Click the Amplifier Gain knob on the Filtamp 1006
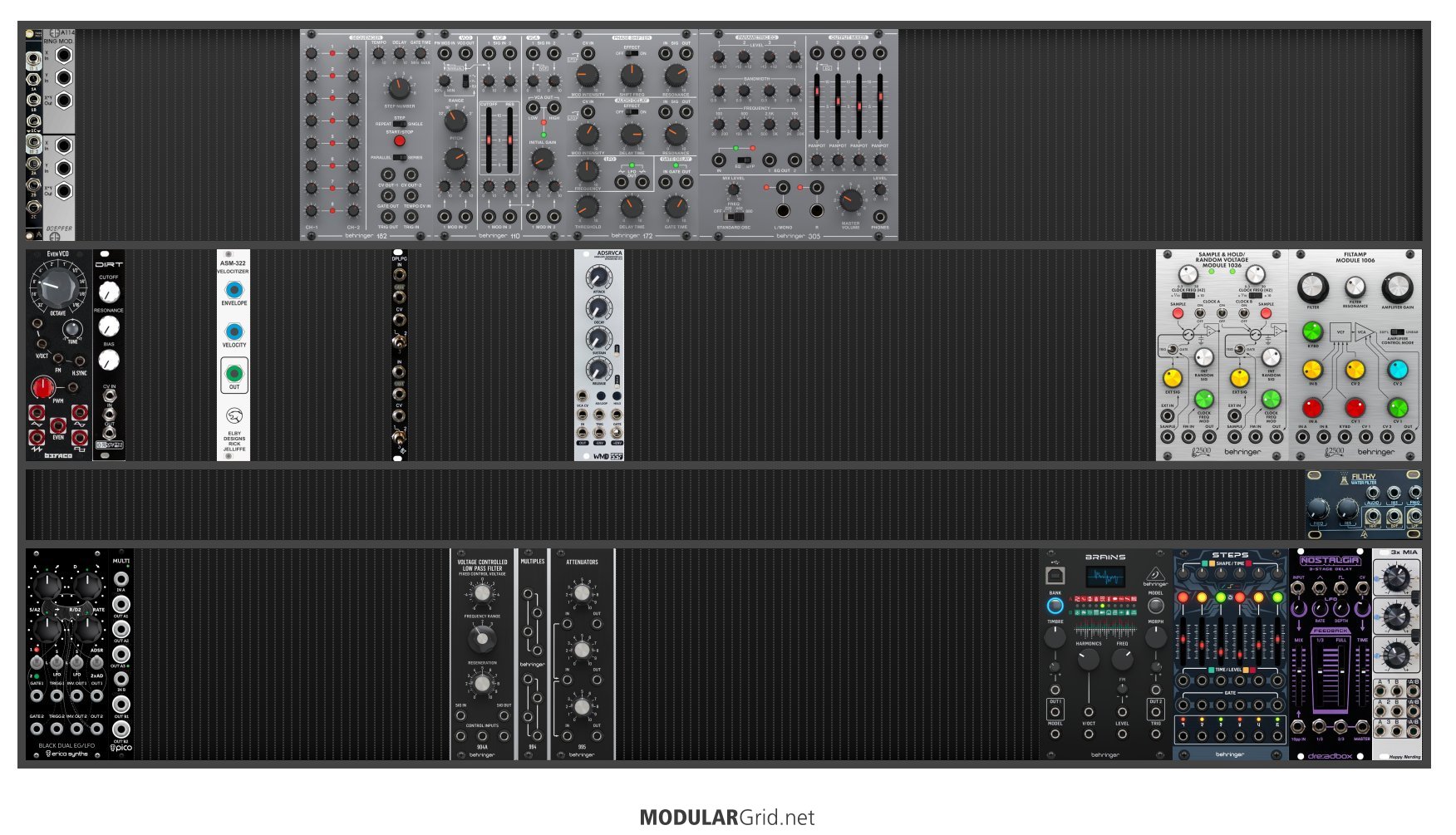Screen dimensions: 1456x835 point(1397,288)
